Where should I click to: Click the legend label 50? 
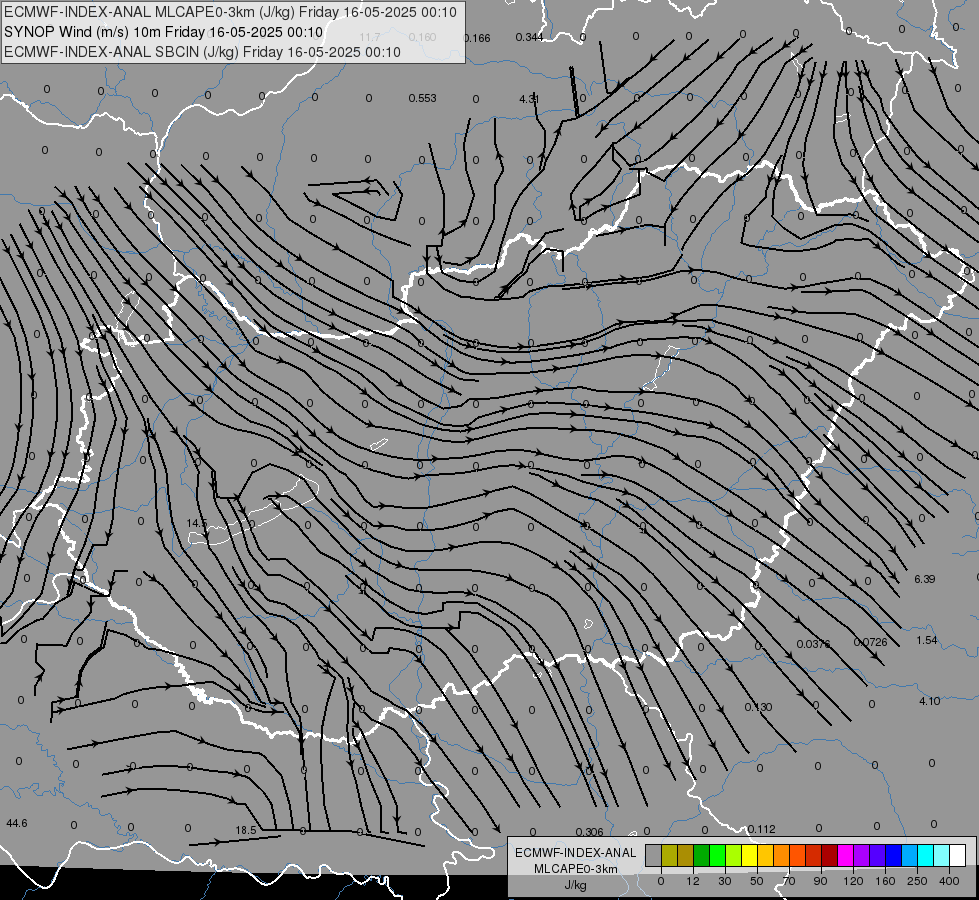click(x=757, y=881)
